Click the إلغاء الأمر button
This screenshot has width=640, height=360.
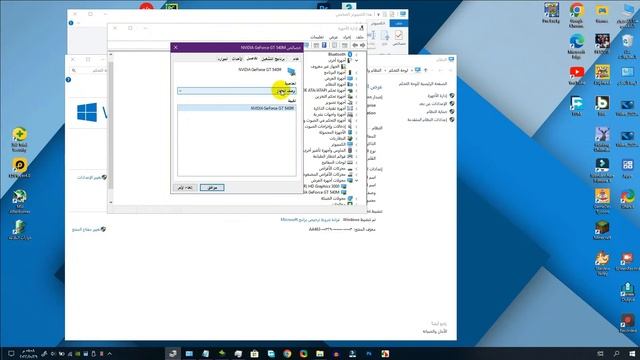184,188
